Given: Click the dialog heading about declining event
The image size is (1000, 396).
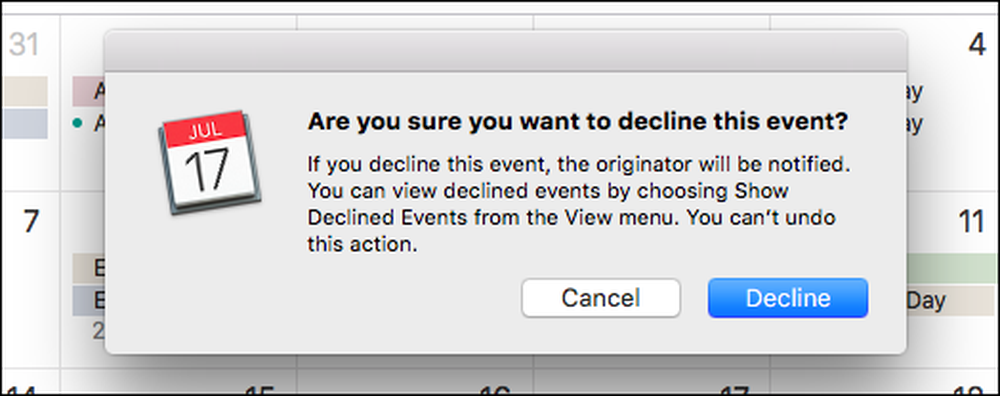Looking at the screenshot, I should tap(578, 121).
